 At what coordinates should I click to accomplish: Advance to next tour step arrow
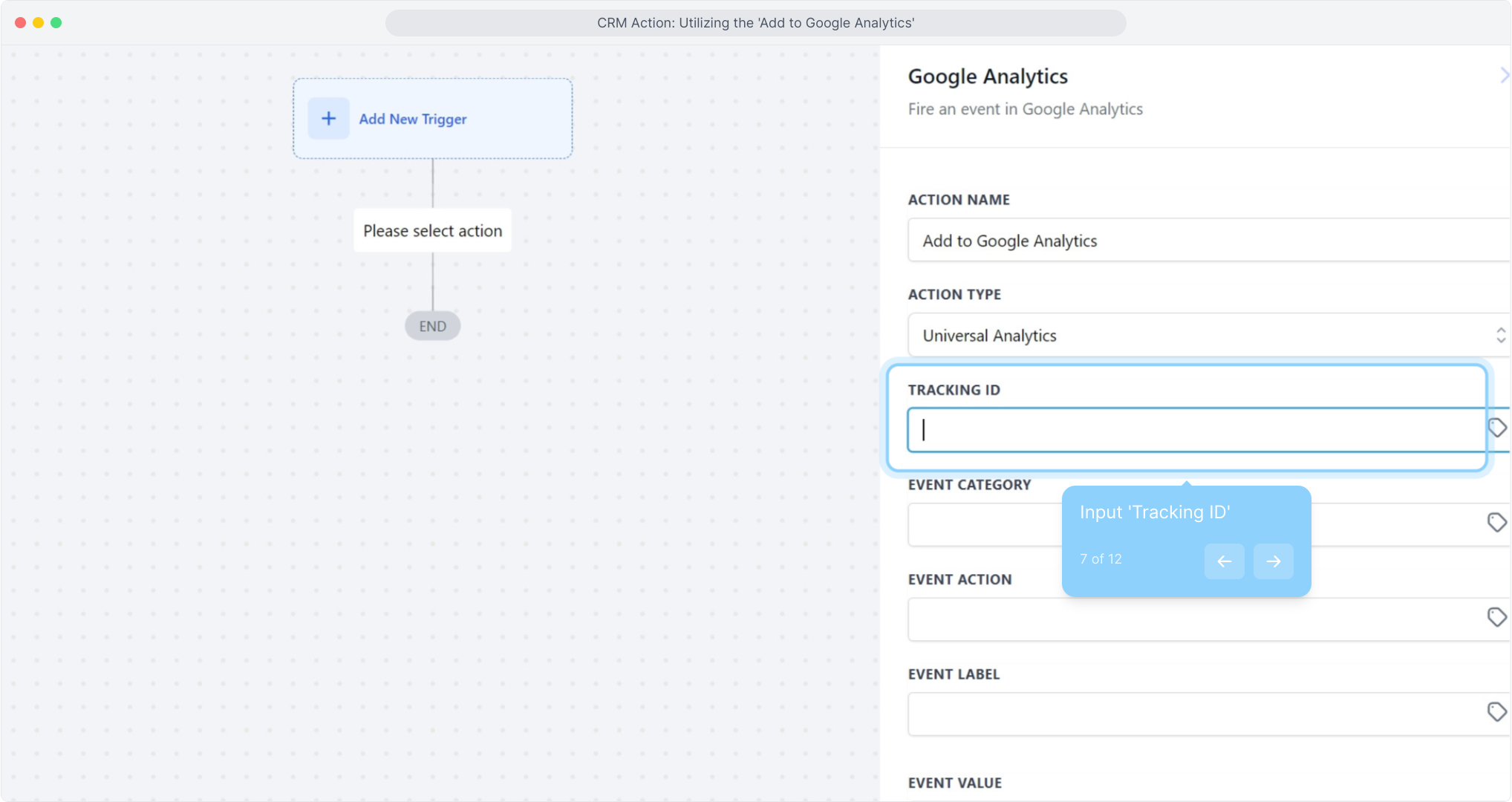1273,561
